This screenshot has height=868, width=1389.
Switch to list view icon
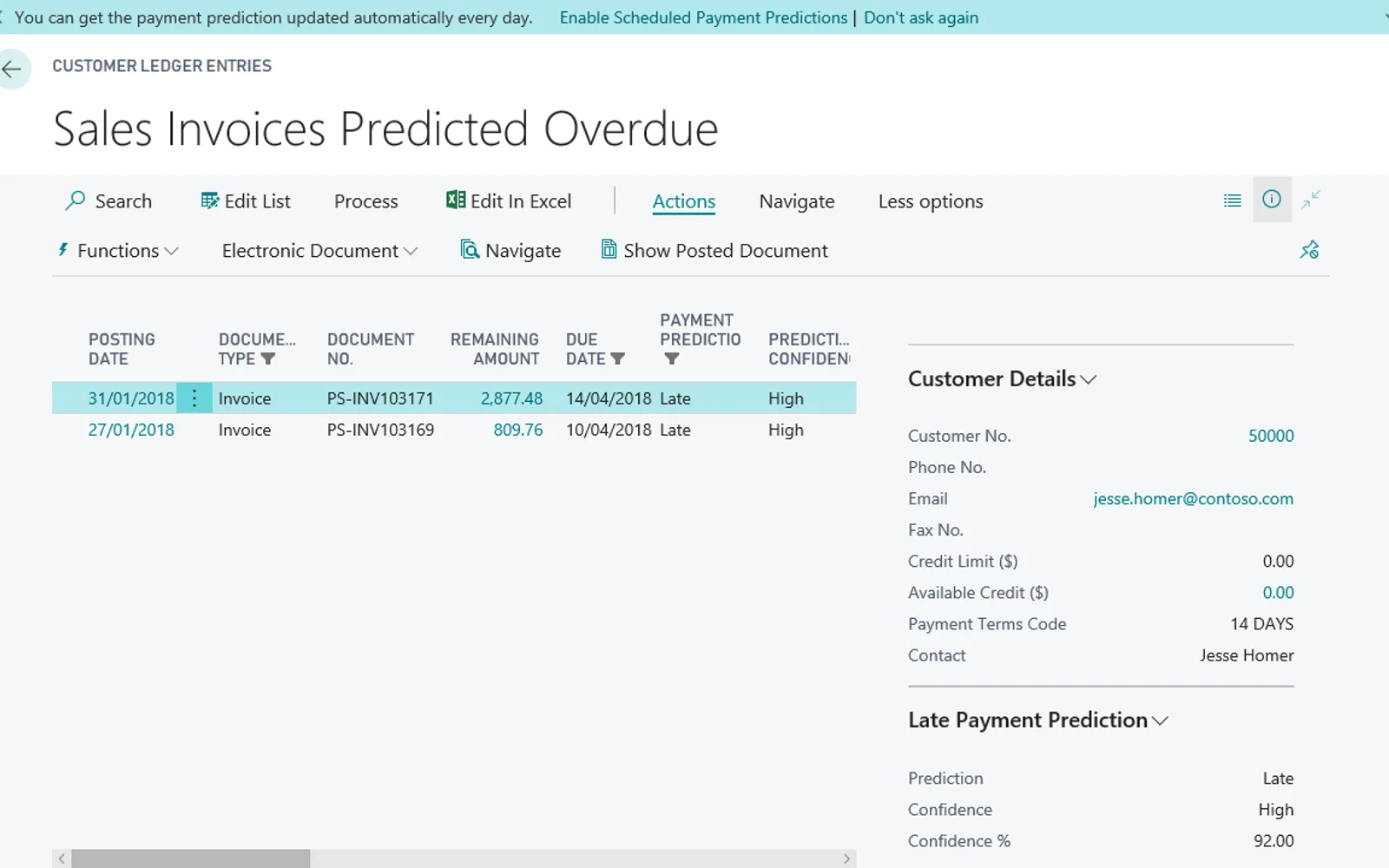tap(1232, 201)
